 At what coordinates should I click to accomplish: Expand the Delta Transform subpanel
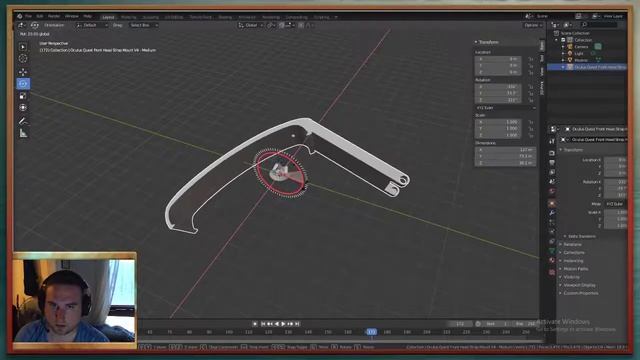[581, 236]
